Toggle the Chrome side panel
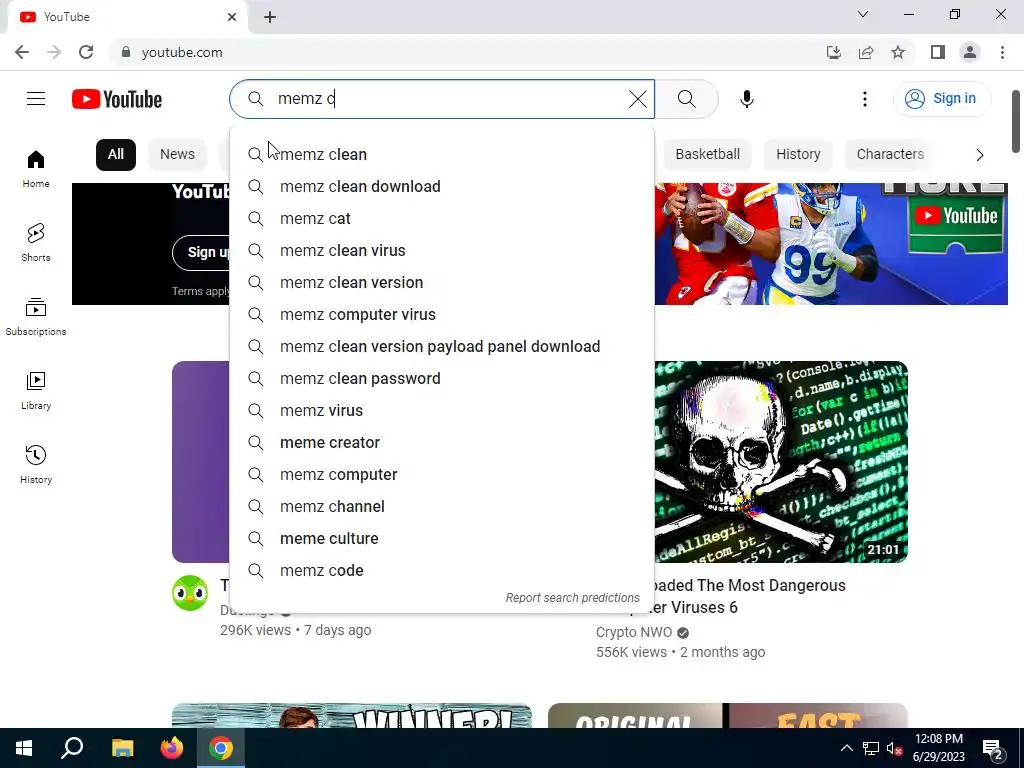The image size is (1024, 768). click(938, 52)
